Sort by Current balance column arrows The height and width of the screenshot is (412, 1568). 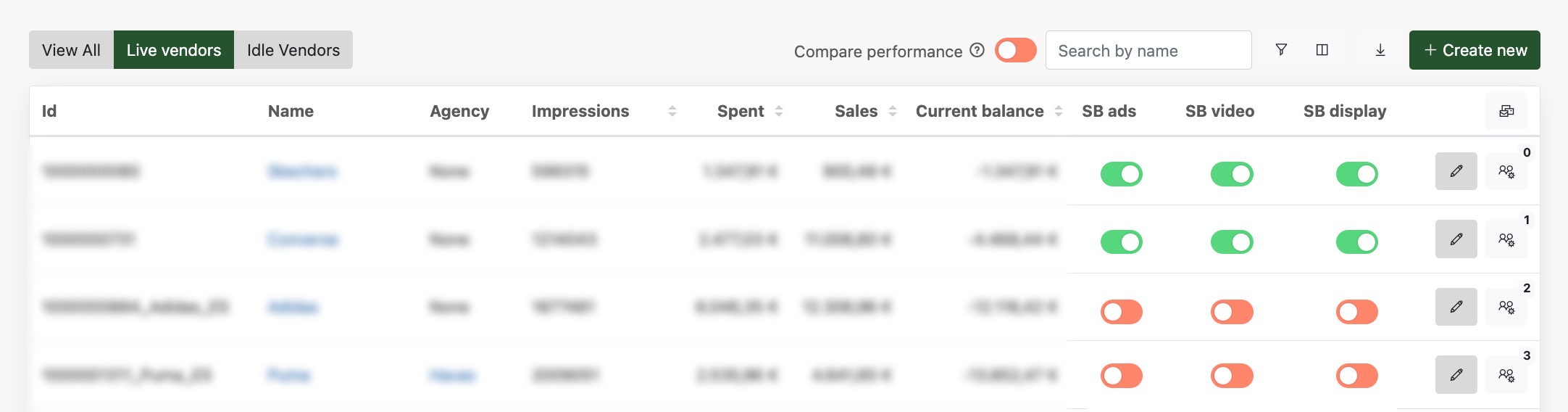coord(1059,111)
